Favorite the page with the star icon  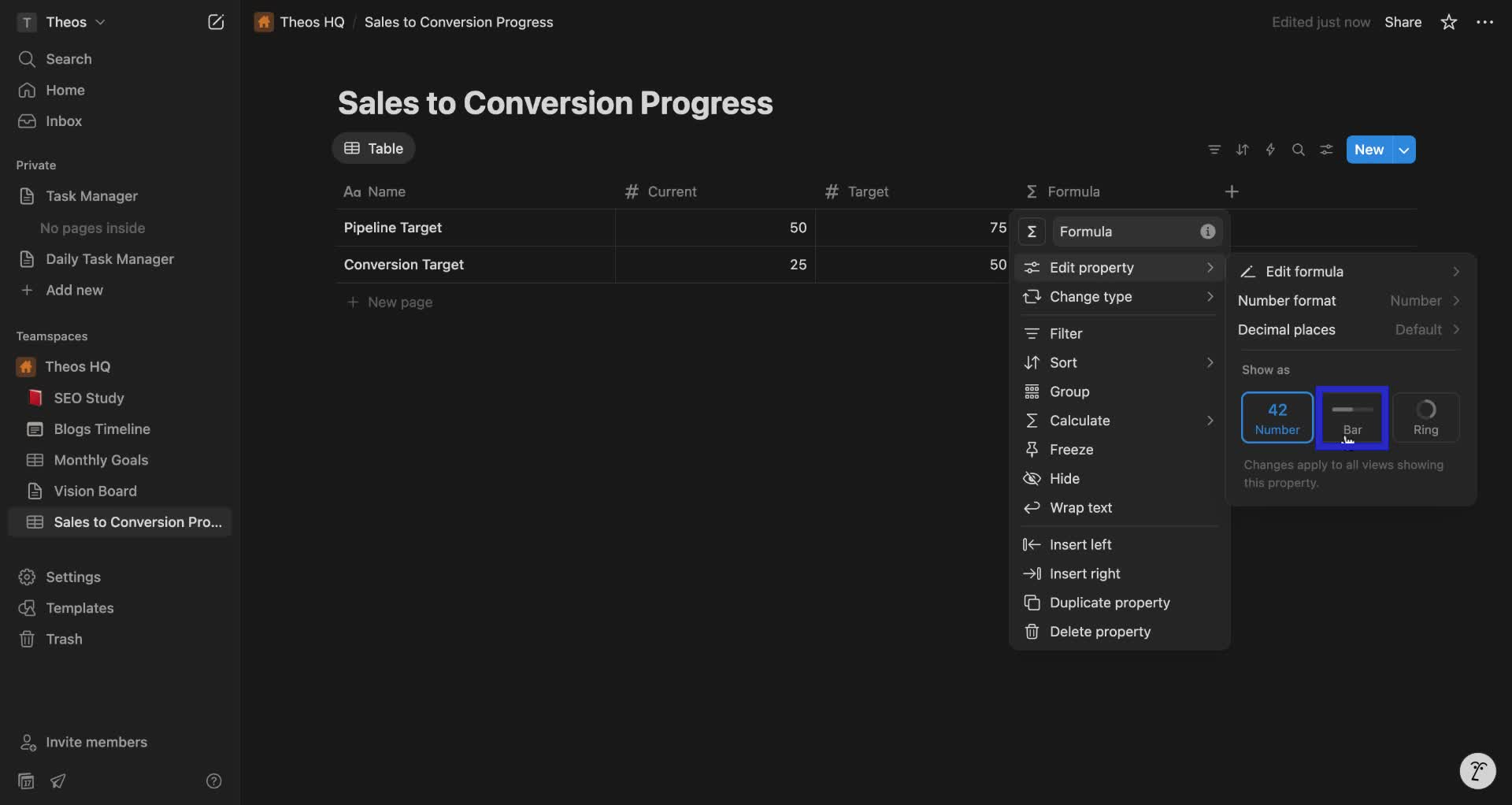(1449, 22)
